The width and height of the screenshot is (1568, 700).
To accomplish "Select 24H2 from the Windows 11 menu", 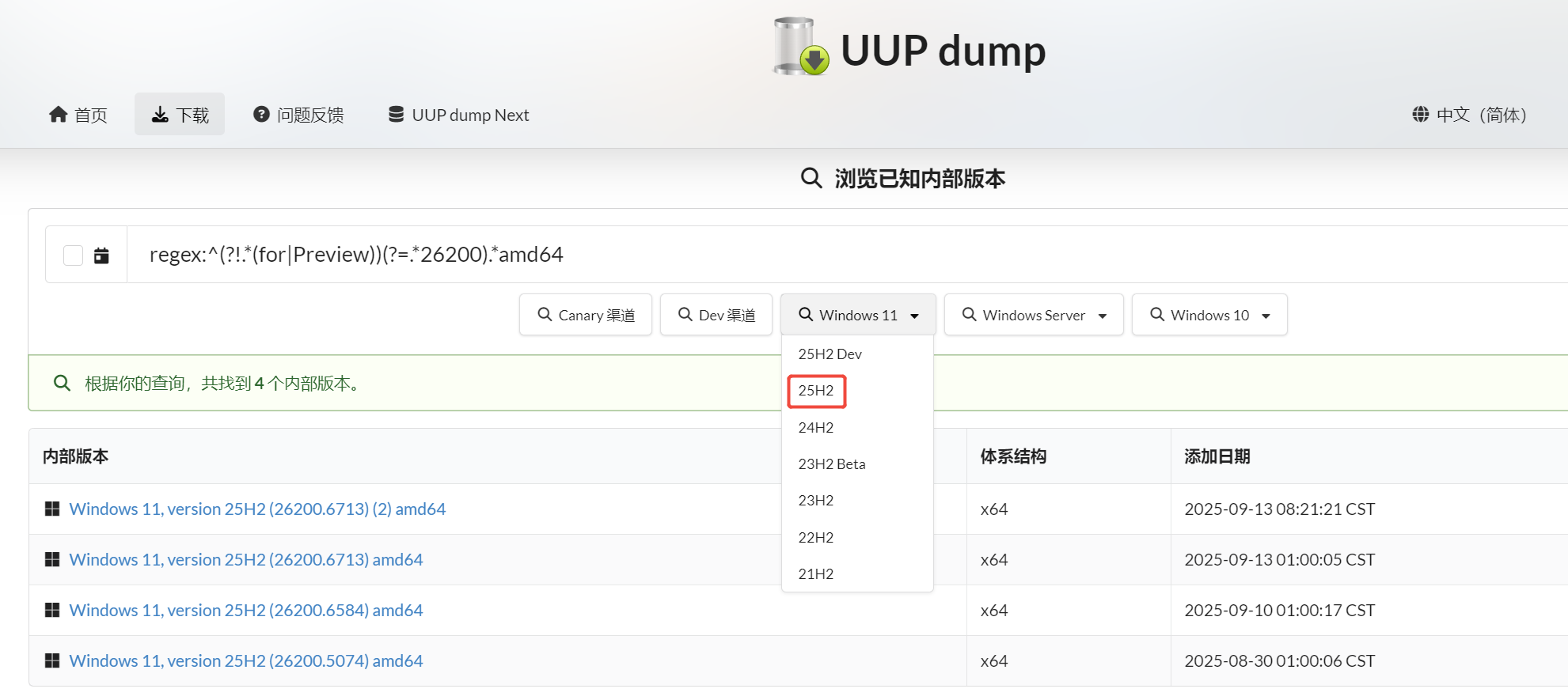I will [x=857, y=427].
